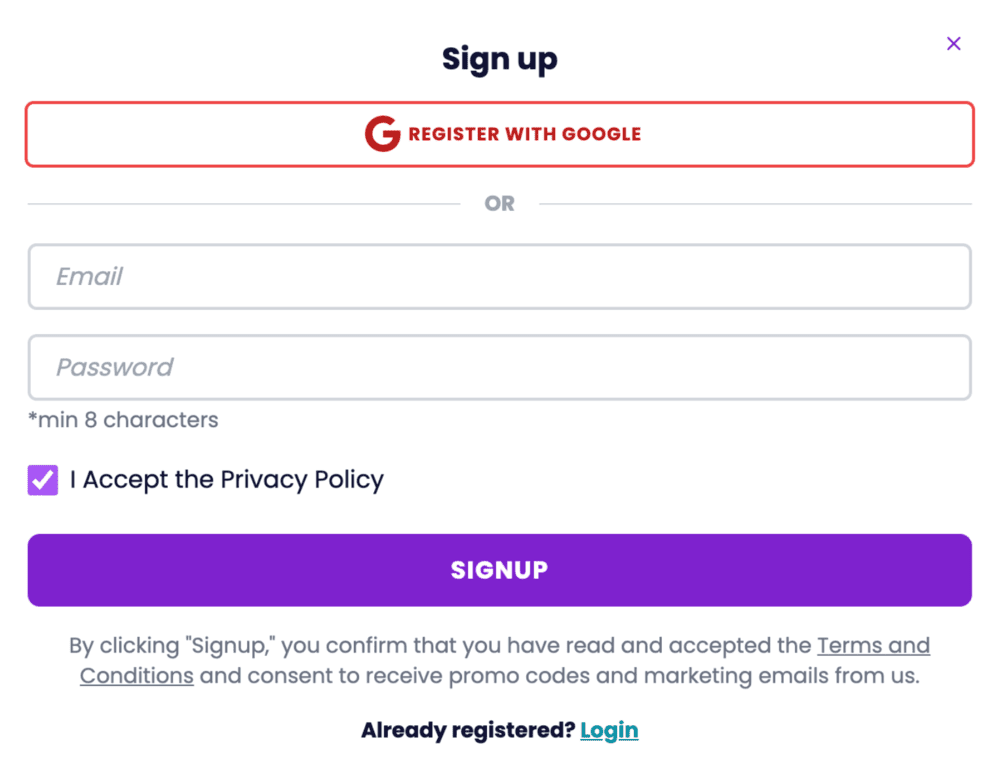Click the "I Accept the Privacy Policy" label
This screenshot has width=1000, height=781.
(227, 480)
